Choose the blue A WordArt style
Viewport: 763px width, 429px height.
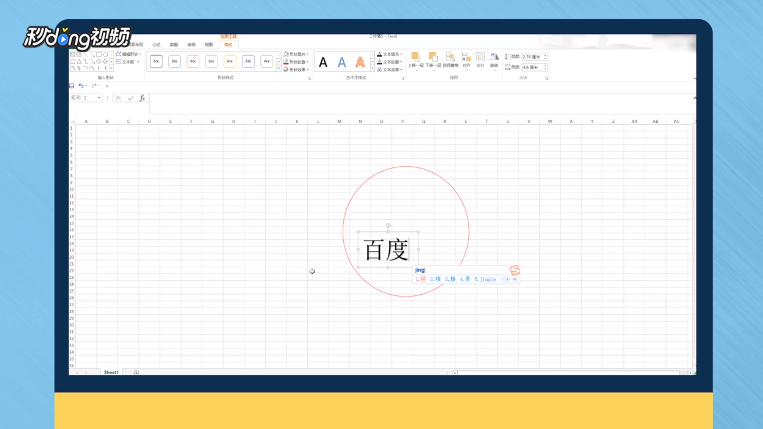(342, 62)
